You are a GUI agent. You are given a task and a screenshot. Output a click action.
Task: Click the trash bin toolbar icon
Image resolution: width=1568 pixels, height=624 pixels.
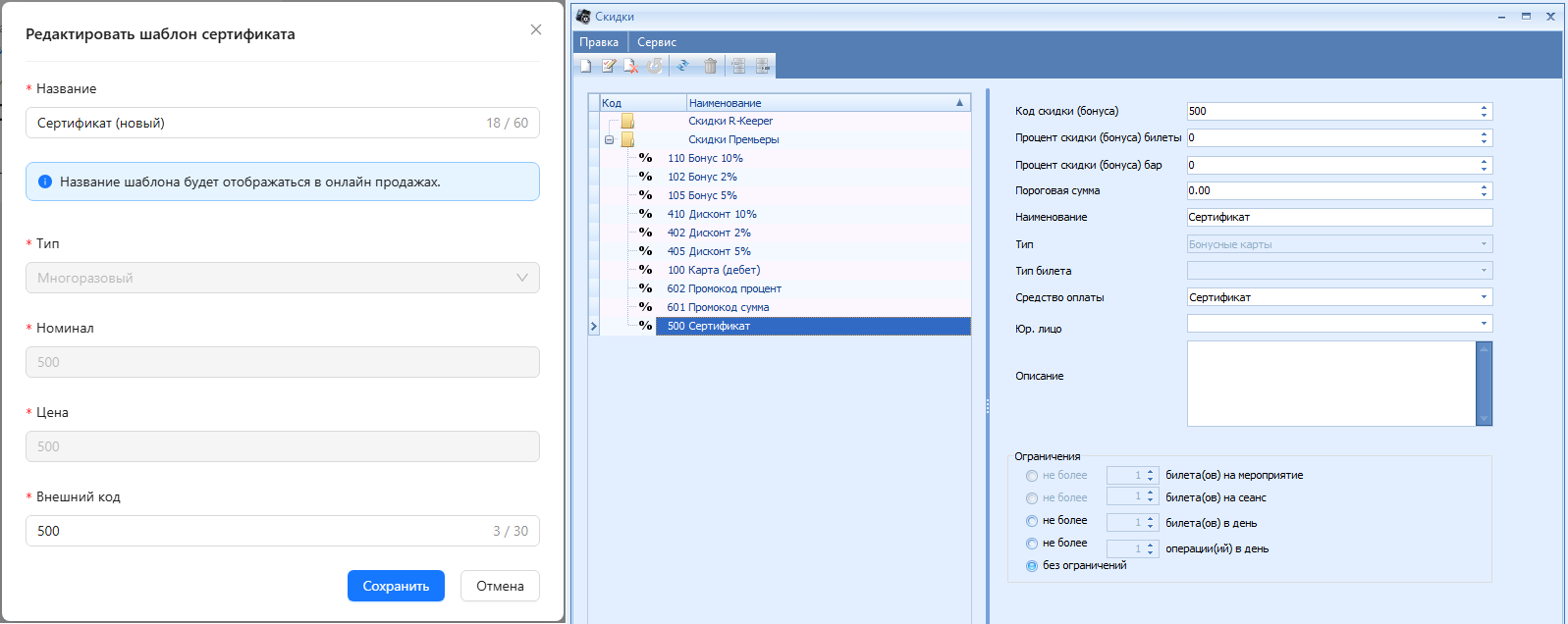click(x=710, y=67)
